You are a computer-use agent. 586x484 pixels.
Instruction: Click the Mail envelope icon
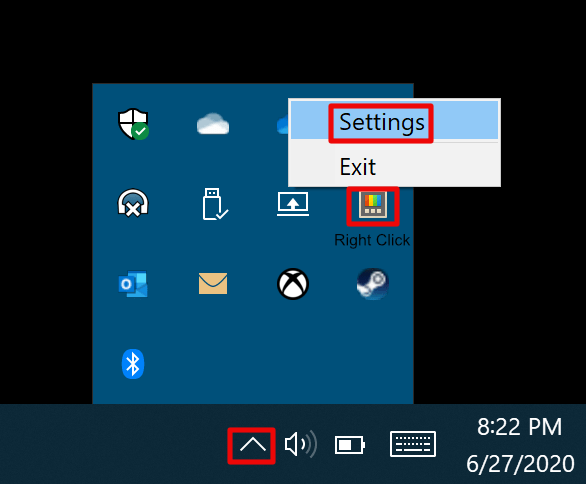[213, 283]
